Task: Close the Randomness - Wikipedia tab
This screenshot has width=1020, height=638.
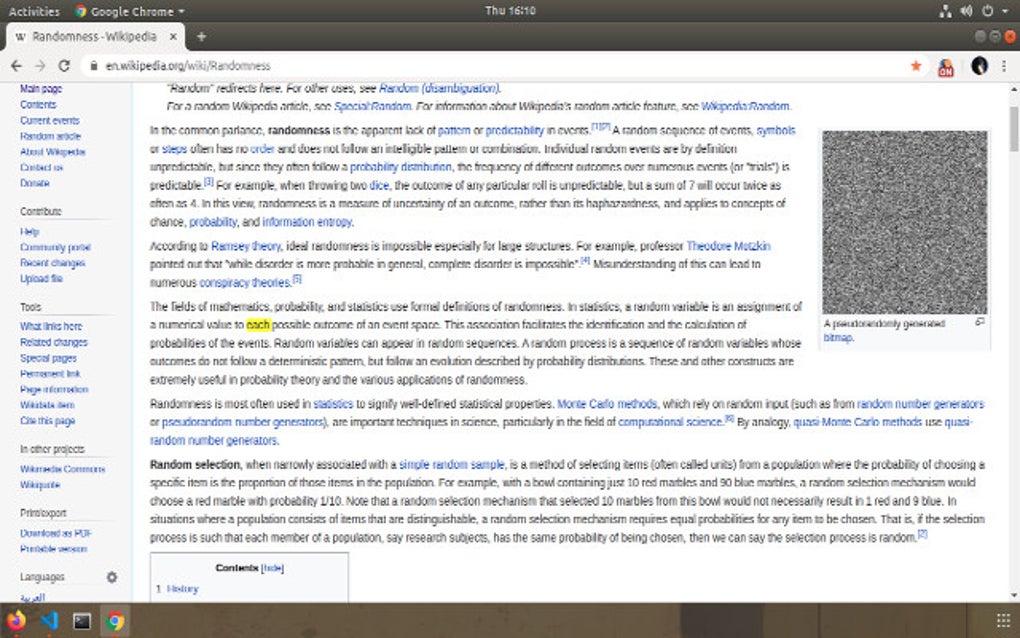Action: click(173, 36)
